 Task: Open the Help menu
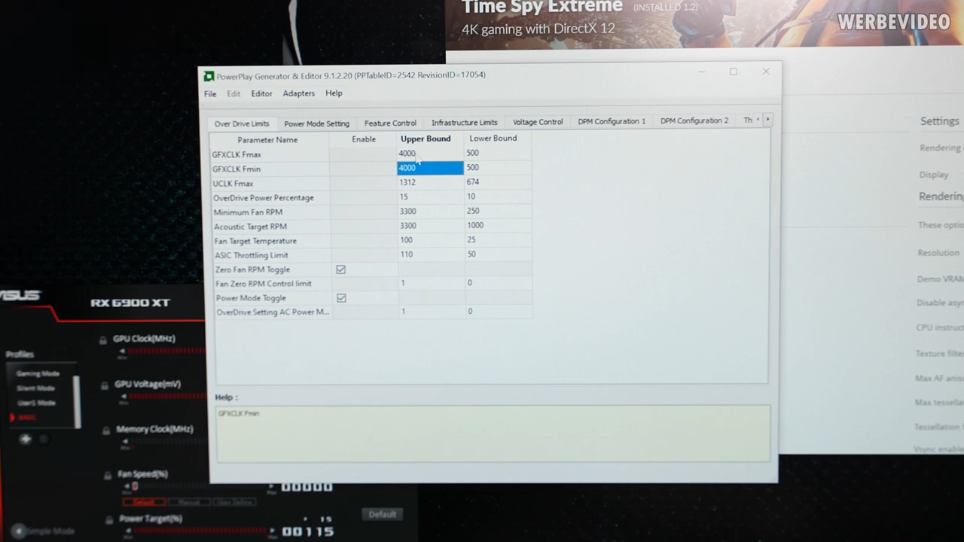pyautogui.click(x=334, y=93)
